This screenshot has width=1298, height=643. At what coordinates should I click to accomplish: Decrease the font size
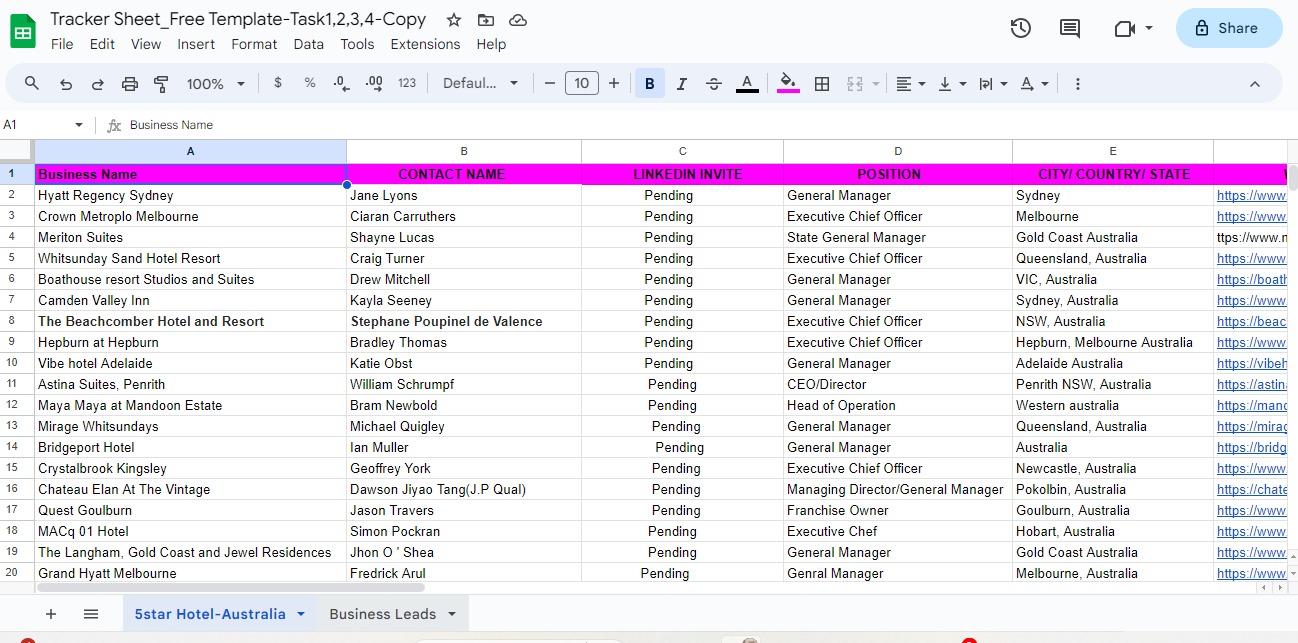click(549, 84)
